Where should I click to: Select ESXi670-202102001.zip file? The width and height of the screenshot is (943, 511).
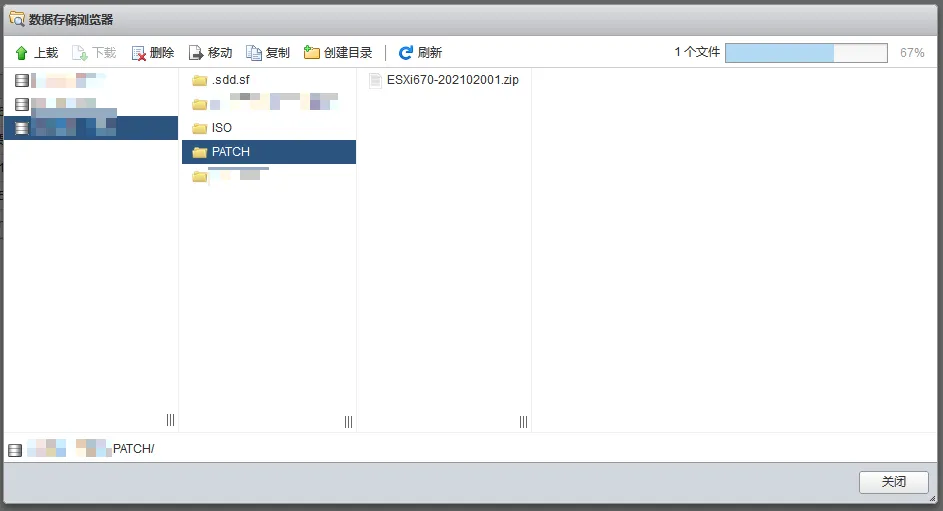click(x=452, y=80)
